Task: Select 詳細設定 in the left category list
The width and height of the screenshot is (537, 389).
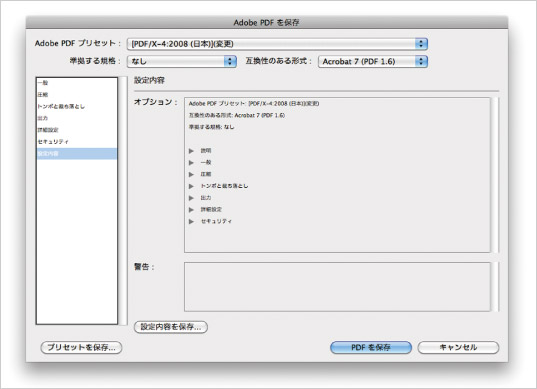Action: pyautogui.click(x=77, y=130)
